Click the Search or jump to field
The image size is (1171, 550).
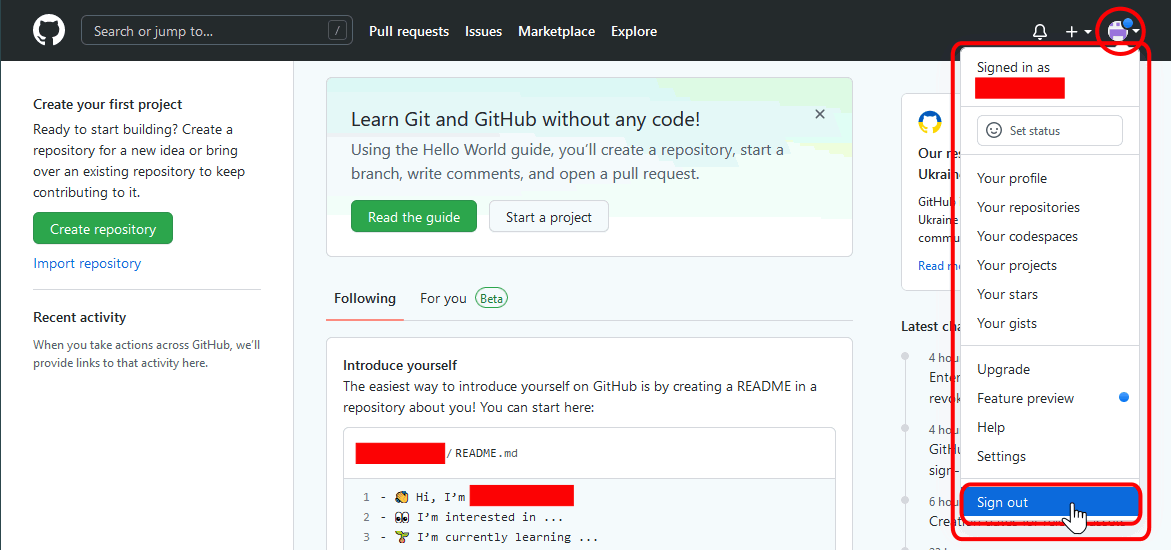point(217,31)
